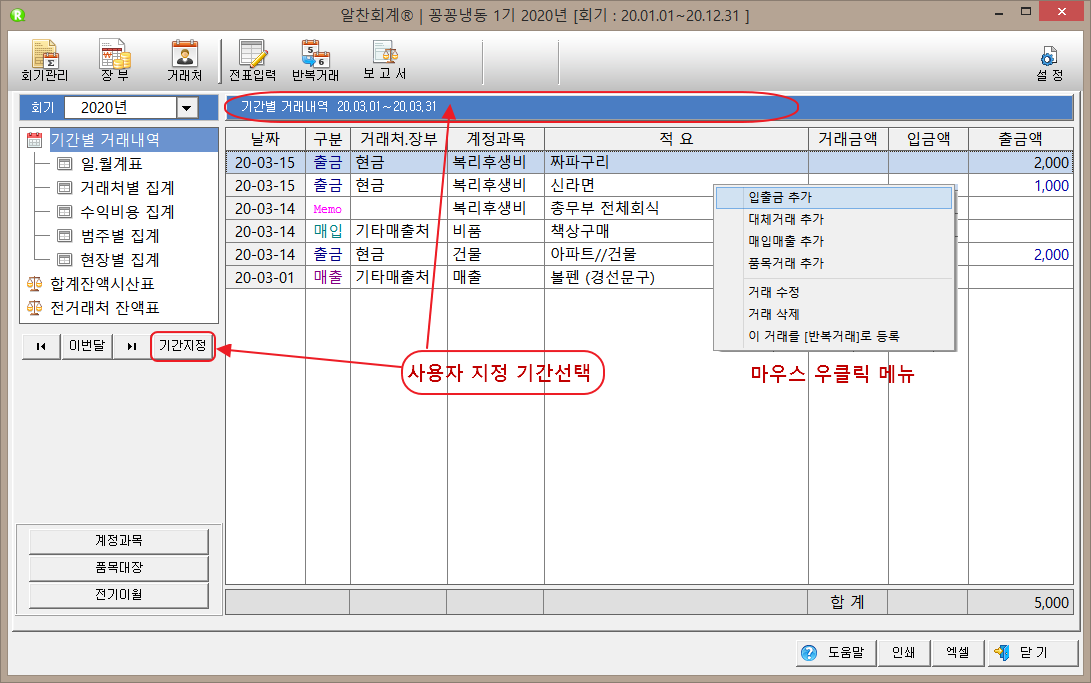Choose 품목거래 추가 from context menu
1091x683 pixels.
[834, 264]
